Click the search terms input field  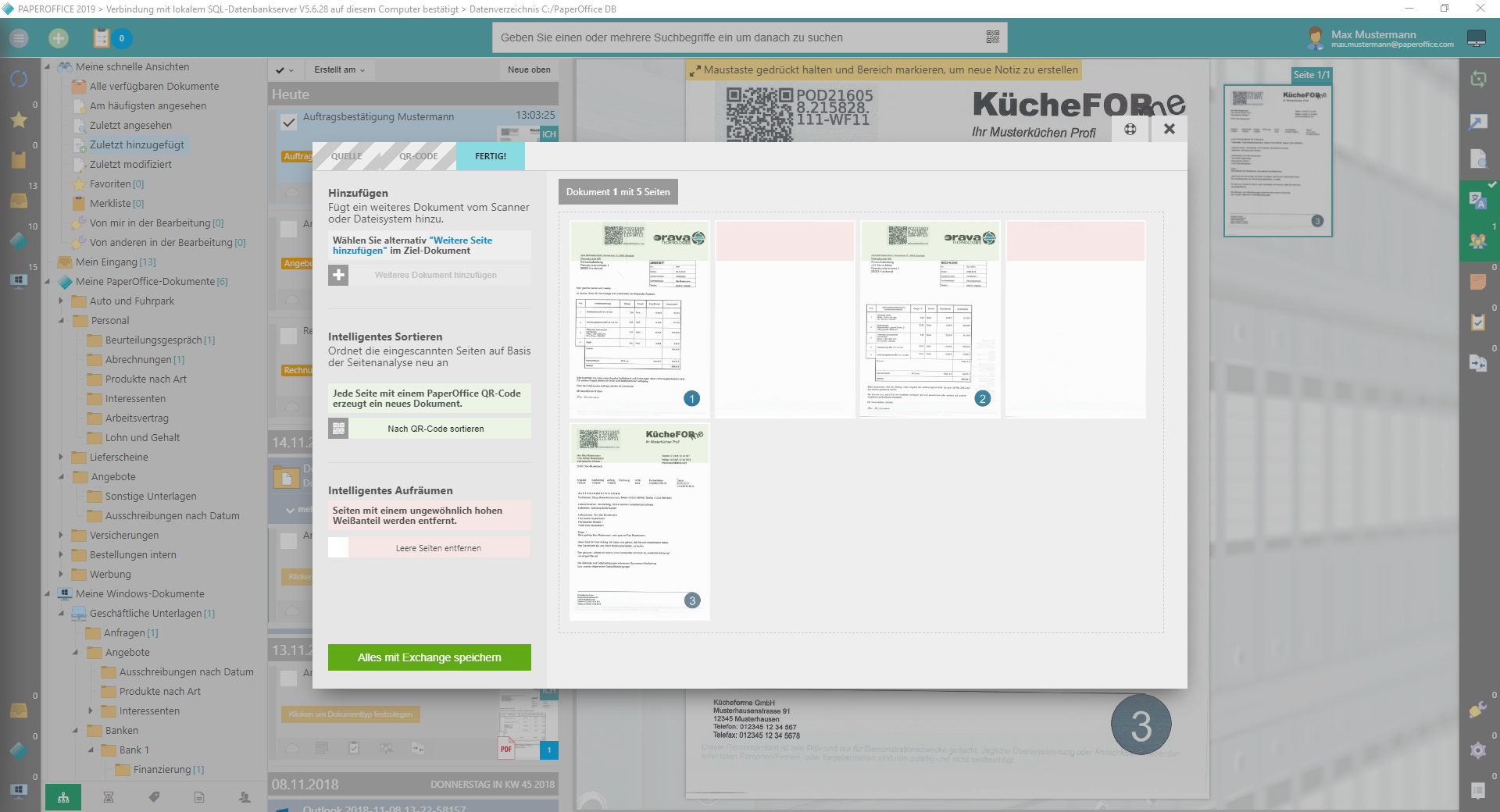(738, 37)
